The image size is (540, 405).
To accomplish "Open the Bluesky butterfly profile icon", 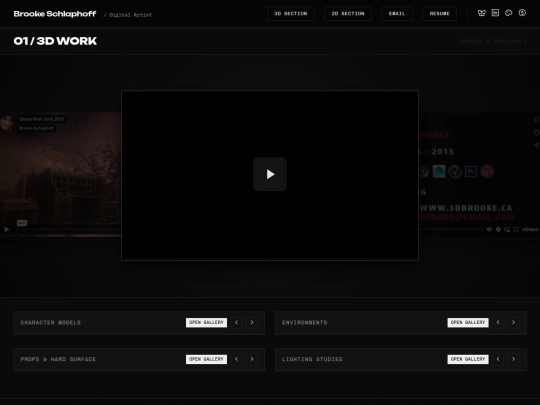I will [x=481, y=13].
